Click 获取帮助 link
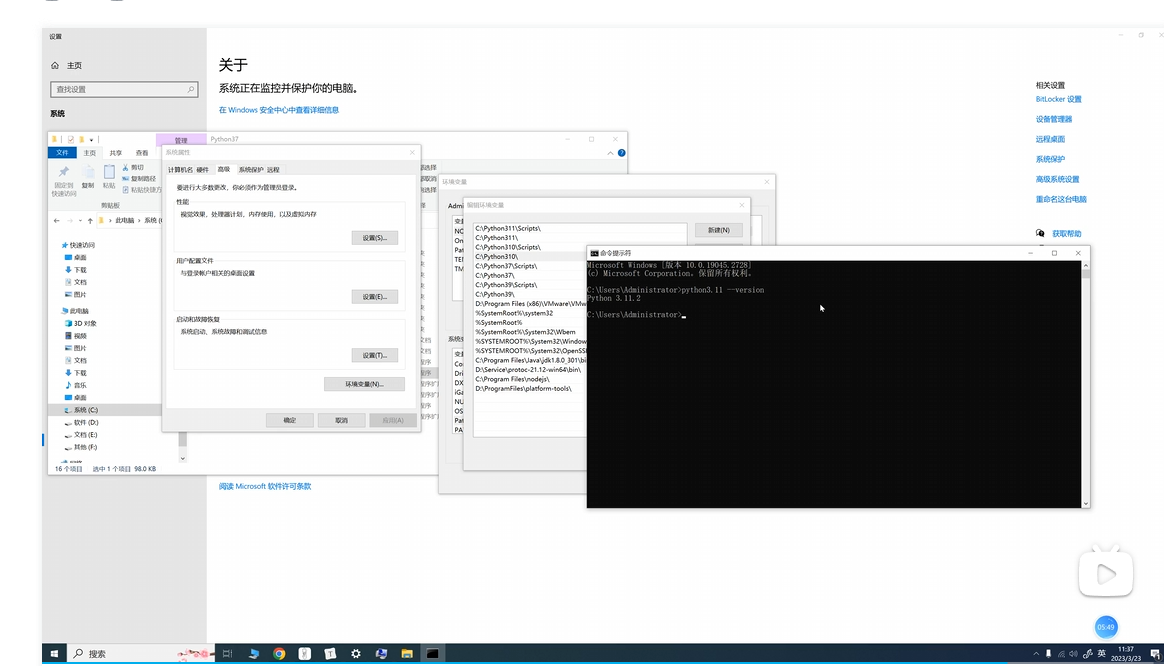1164x666 pixels. [1066, 233]
